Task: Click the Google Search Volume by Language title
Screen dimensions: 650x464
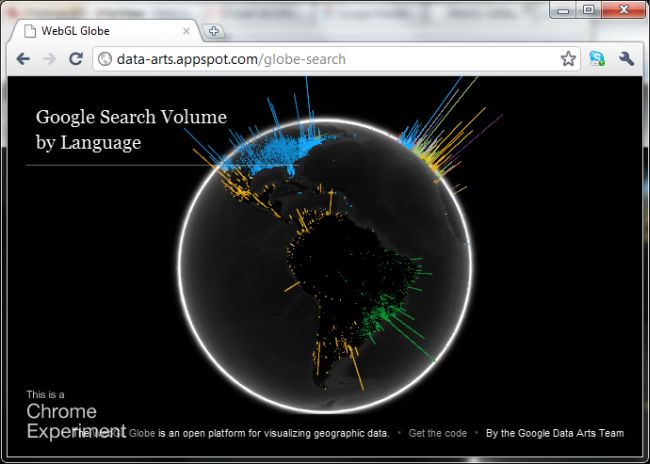Action: click(131, 130)
